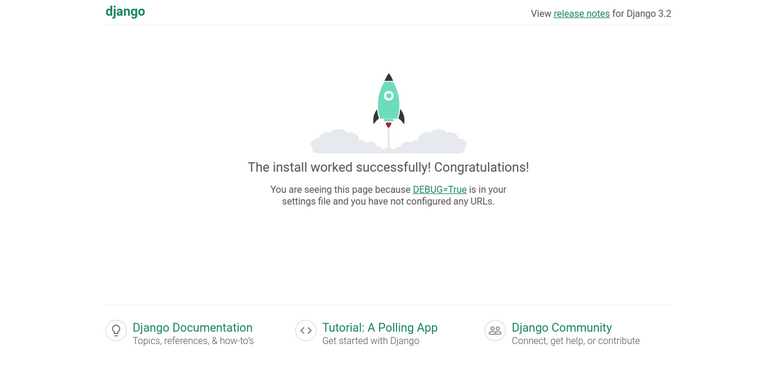The height and width of the screenshot is (381, 759).
Task: Click the code brackets tutorial icon
Action: pyautogui.click(x=306, y=331)
